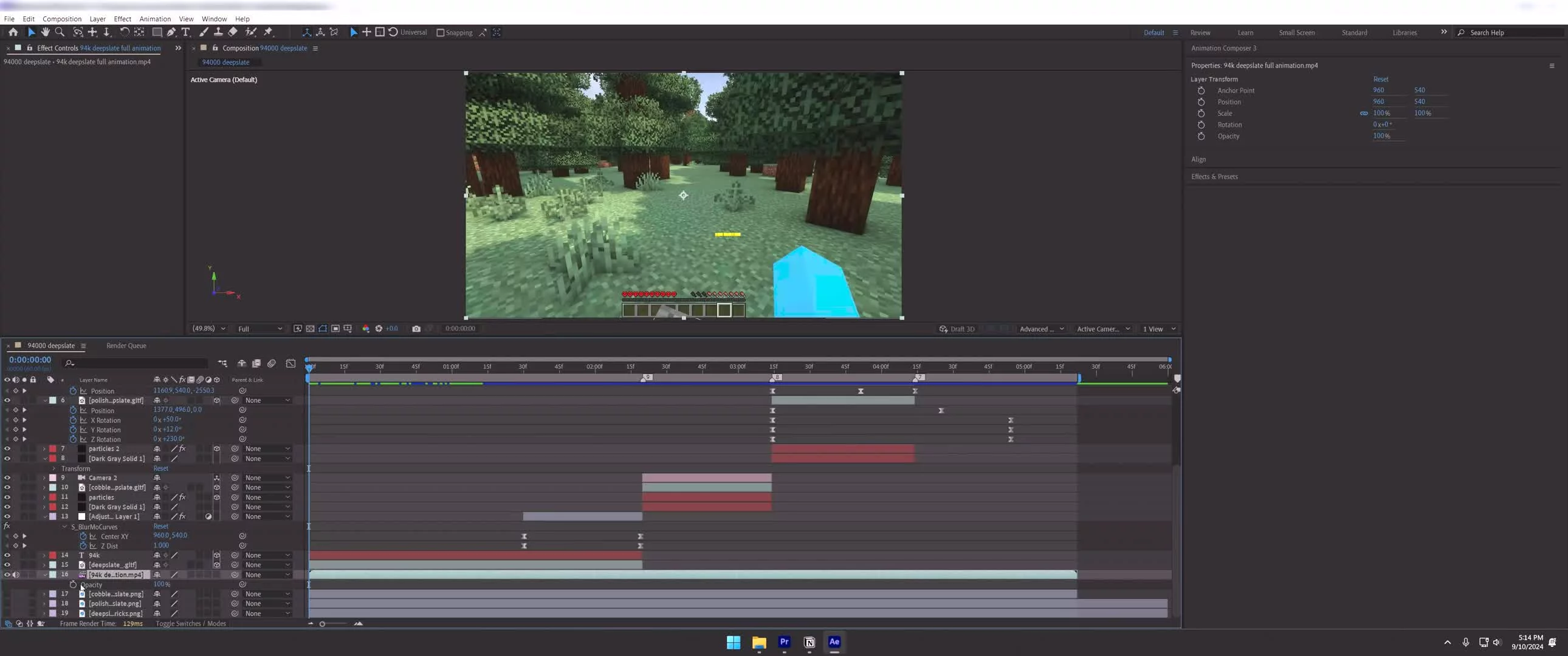Select the Rotation tool
Viewport: 1568px width, 656px height.
click(x=124, y=32)
